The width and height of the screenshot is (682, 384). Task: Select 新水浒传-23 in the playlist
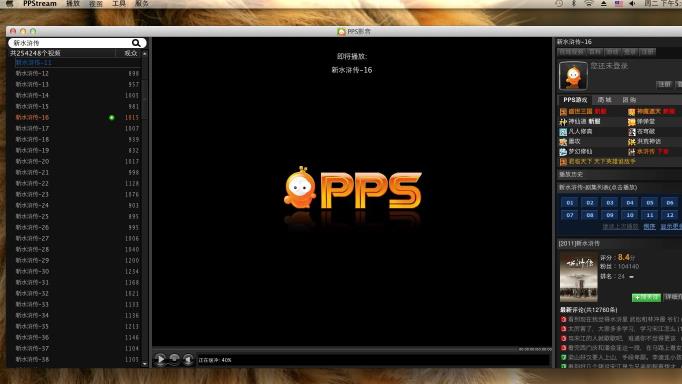[77, 194]
